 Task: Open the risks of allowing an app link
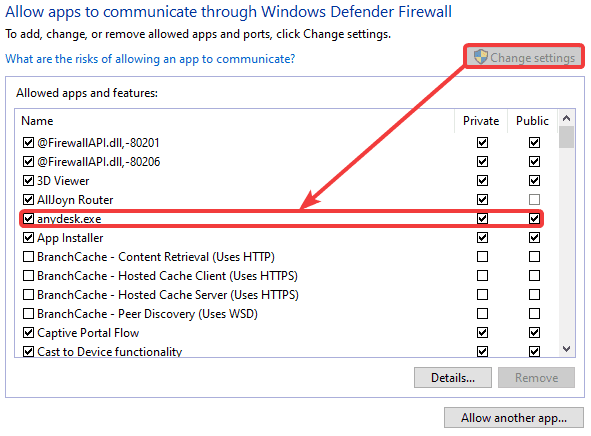[x=150, y=59]
